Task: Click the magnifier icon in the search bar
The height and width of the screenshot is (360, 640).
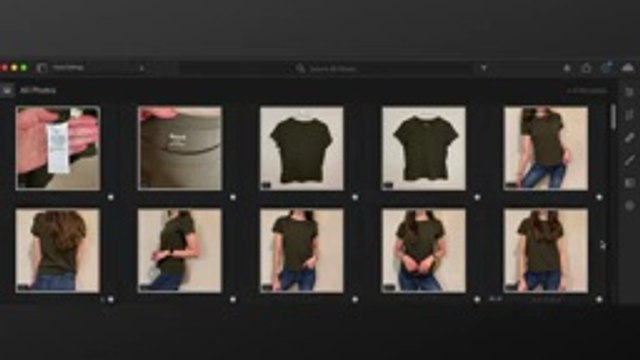Action: point(300,68)
